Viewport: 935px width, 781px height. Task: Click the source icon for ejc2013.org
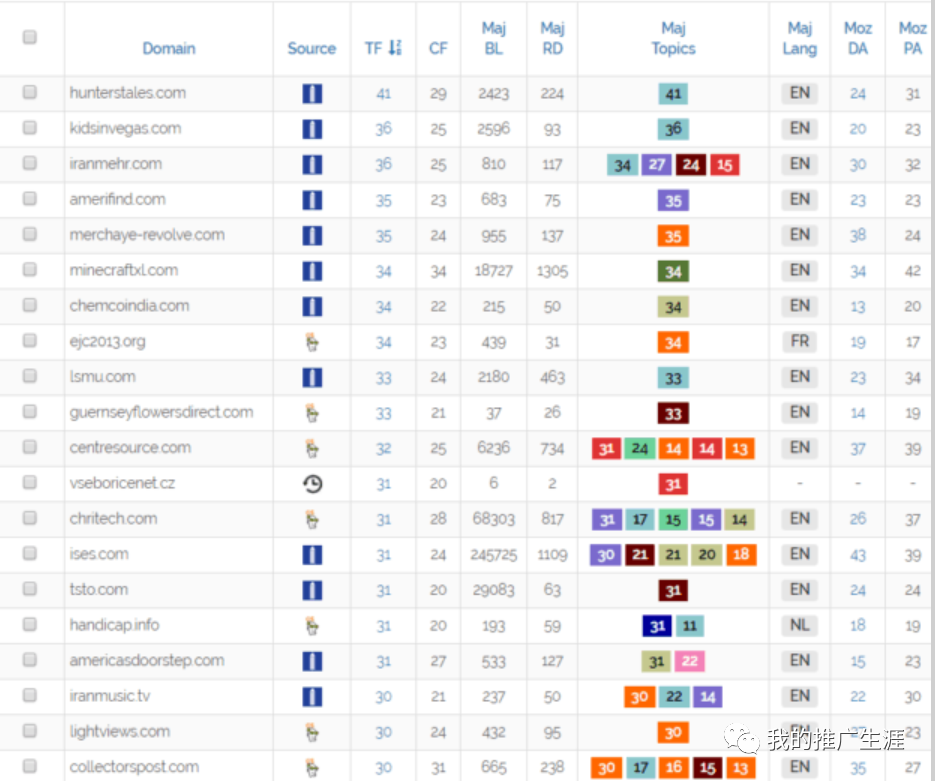click(x=312, y=342)
